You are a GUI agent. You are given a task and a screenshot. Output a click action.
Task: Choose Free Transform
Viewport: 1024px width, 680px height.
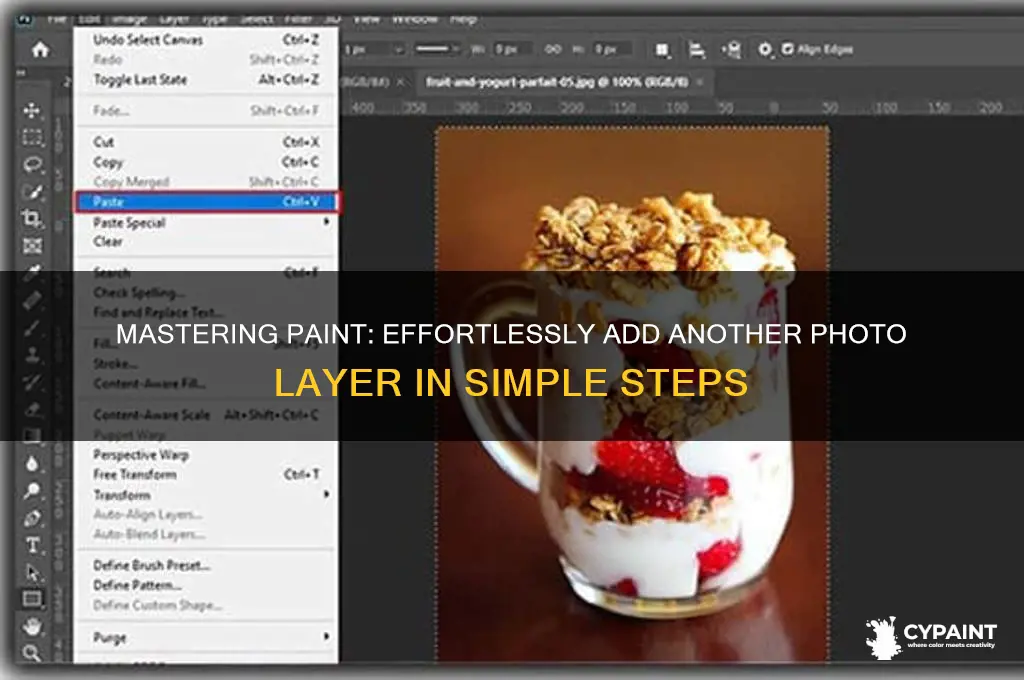pos(206,475)
